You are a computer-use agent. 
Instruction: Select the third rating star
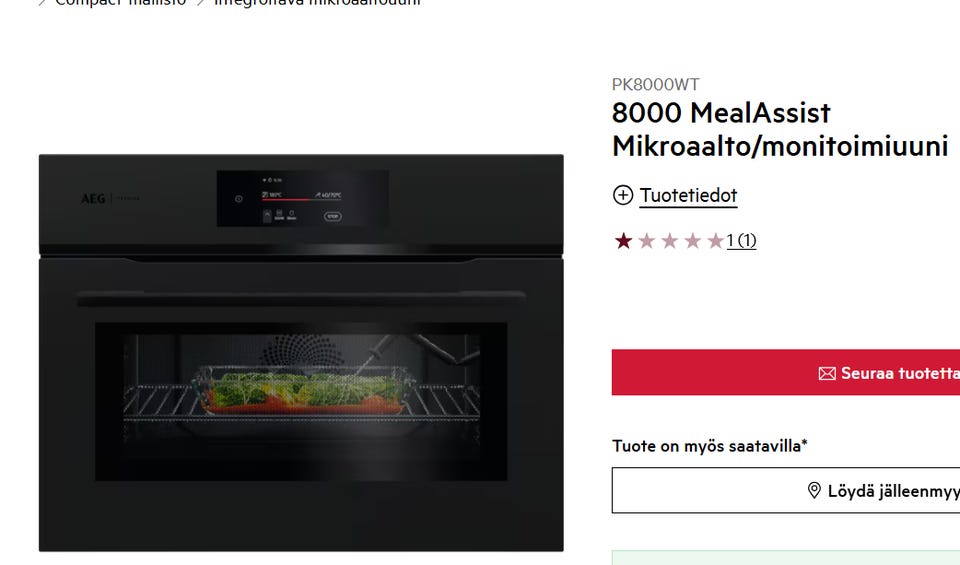[x=670, y=241]
